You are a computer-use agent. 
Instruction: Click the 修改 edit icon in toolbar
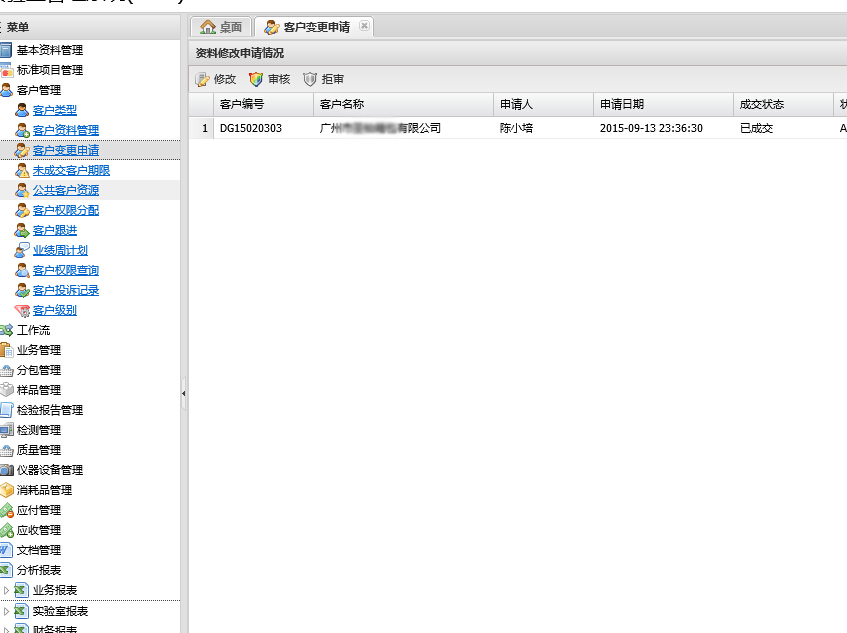pos(202,79)
